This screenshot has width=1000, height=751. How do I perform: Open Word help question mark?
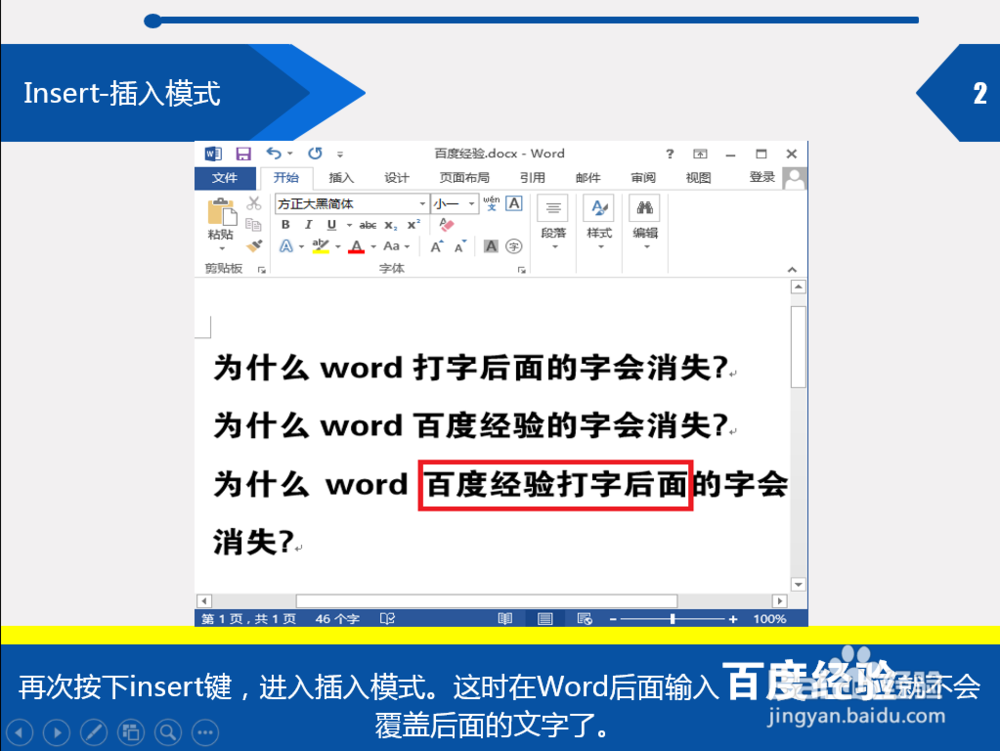(669, 154)
